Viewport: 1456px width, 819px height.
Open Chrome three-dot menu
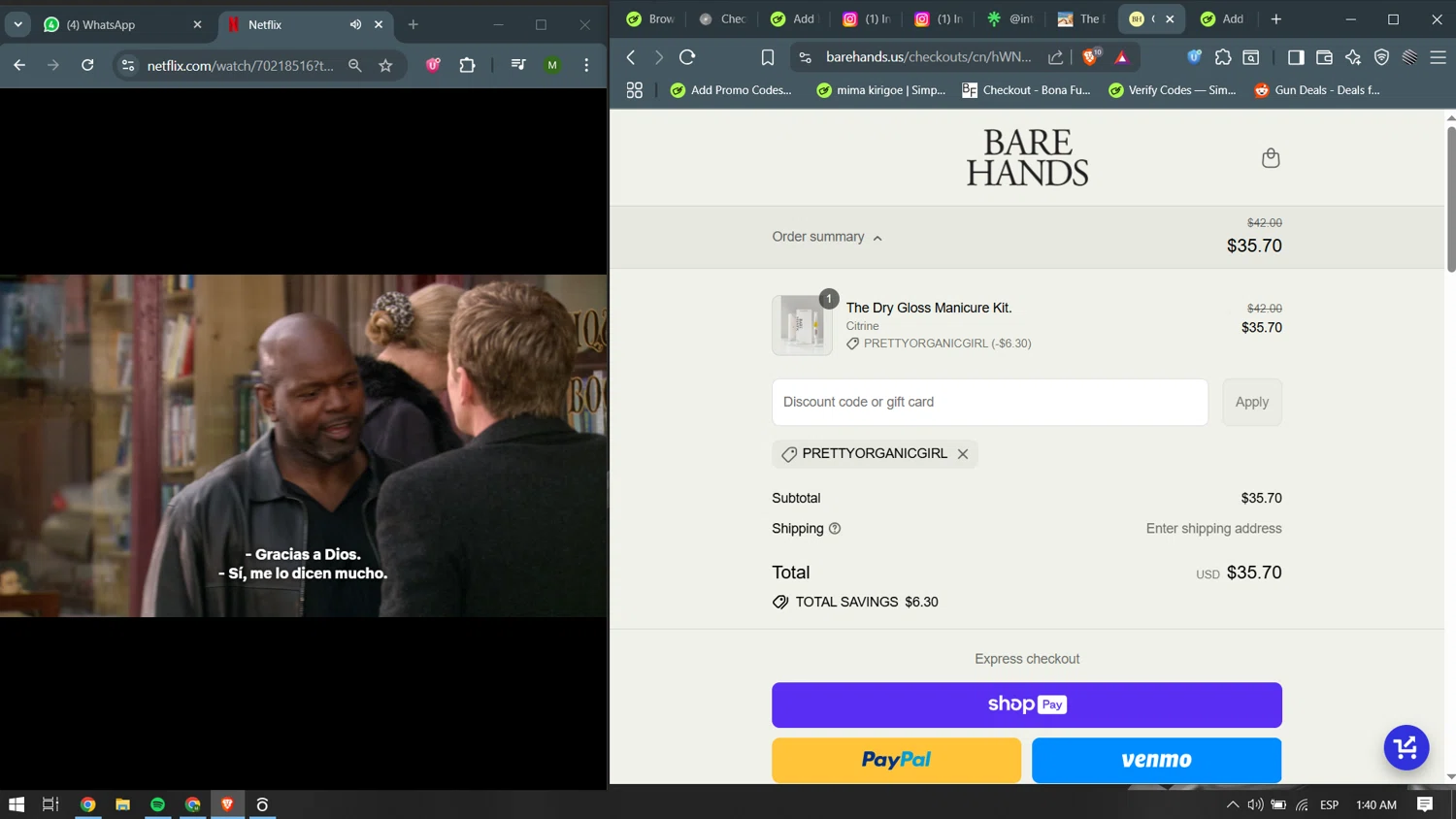(586, 65)
